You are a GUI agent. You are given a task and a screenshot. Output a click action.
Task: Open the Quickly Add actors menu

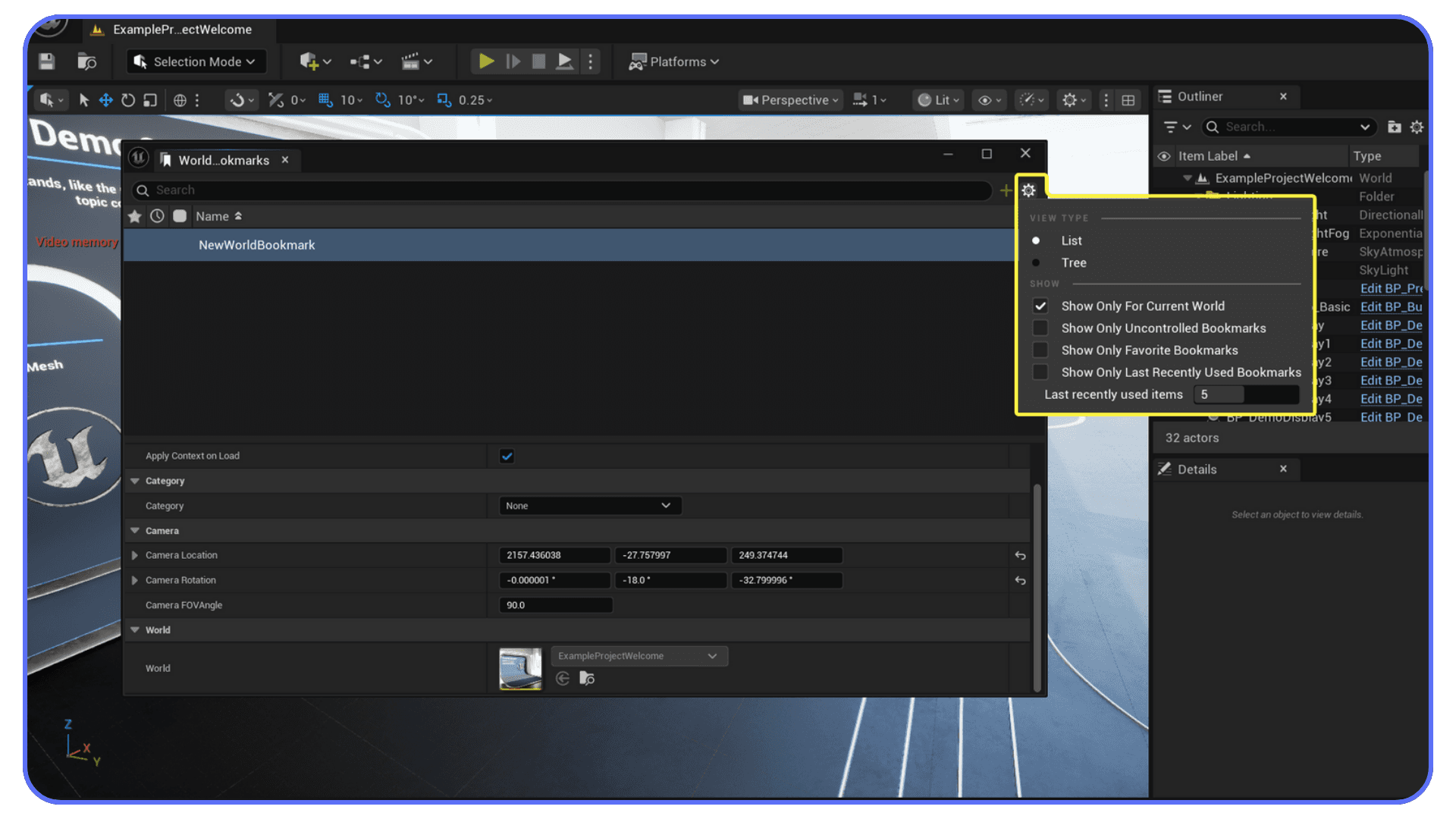point(313,61)
